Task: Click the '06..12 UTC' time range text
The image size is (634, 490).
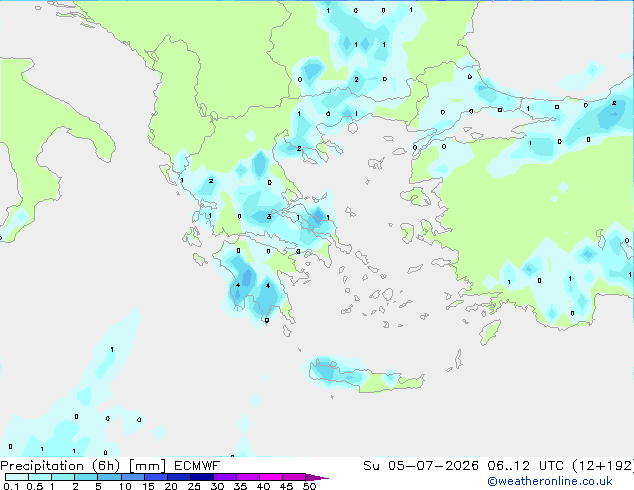Action: tap(525, 466)
